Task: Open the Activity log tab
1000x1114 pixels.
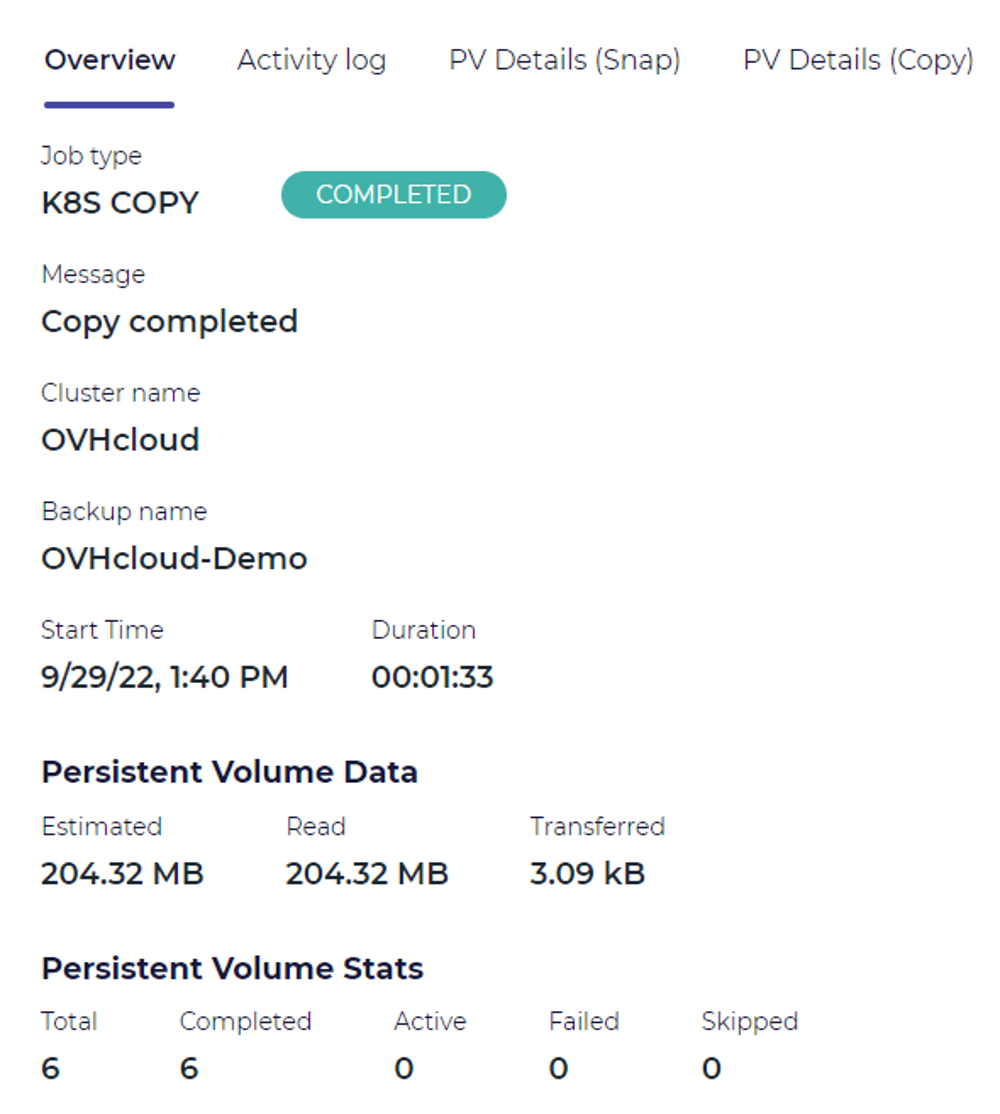Action: coord(311,60)
